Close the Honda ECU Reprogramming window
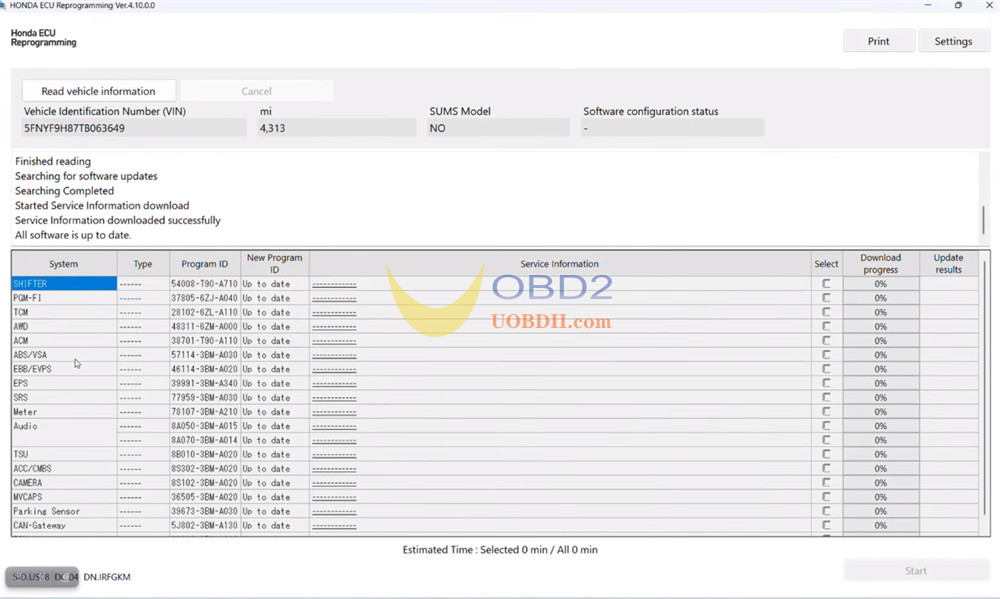1000x599 pixels. 989,5
